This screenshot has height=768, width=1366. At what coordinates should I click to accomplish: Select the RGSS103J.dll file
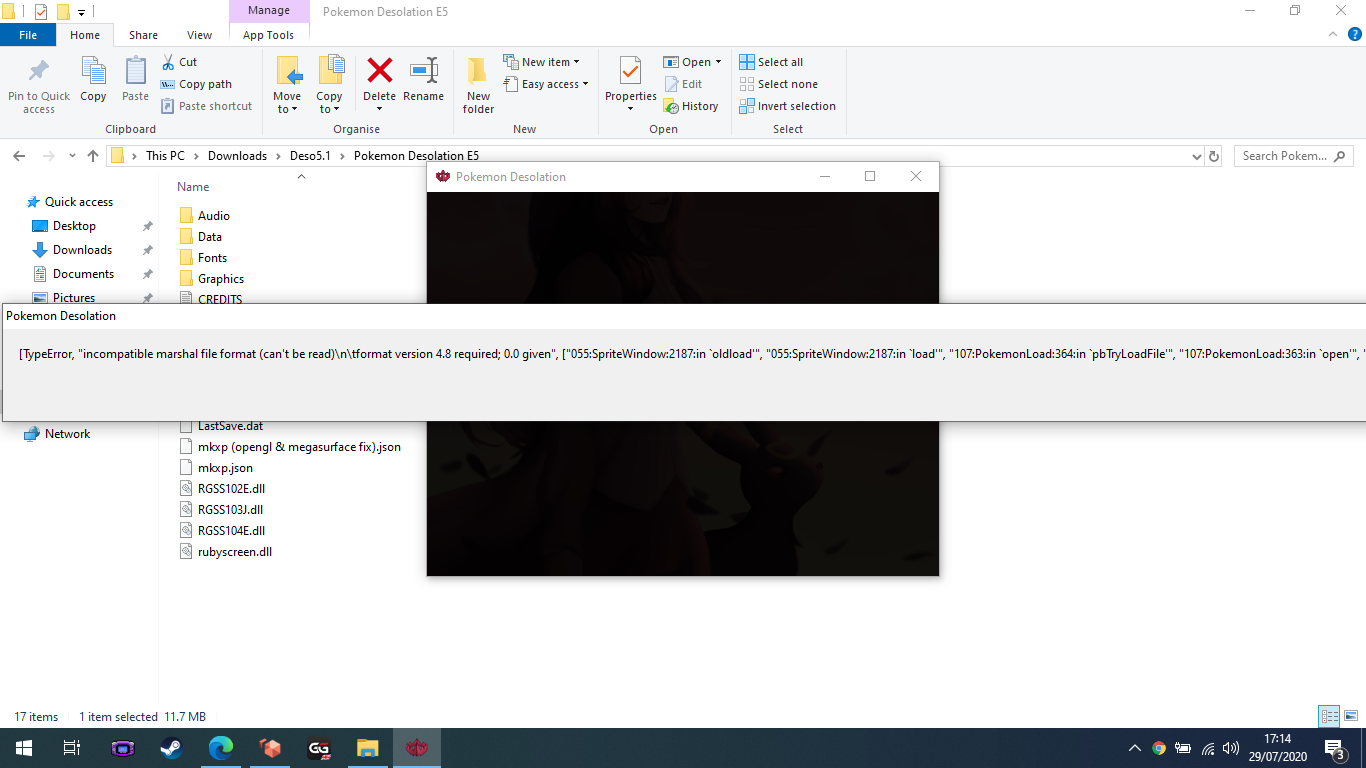230,510
